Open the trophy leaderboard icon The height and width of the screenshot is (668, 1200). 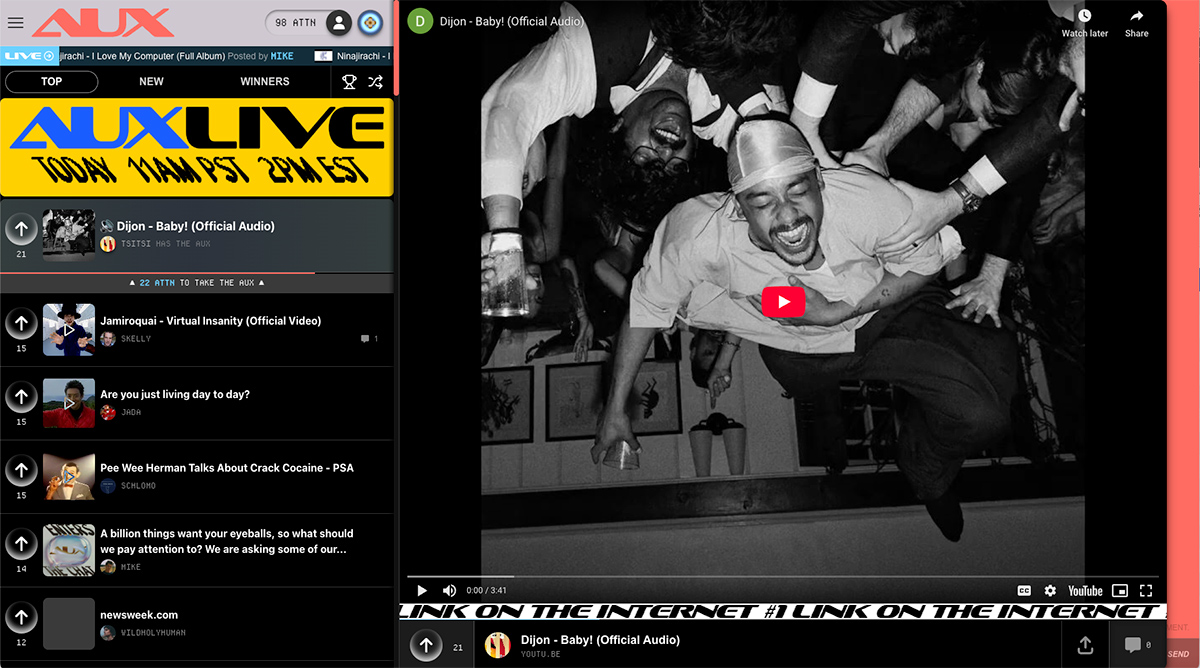coord(349,82)
